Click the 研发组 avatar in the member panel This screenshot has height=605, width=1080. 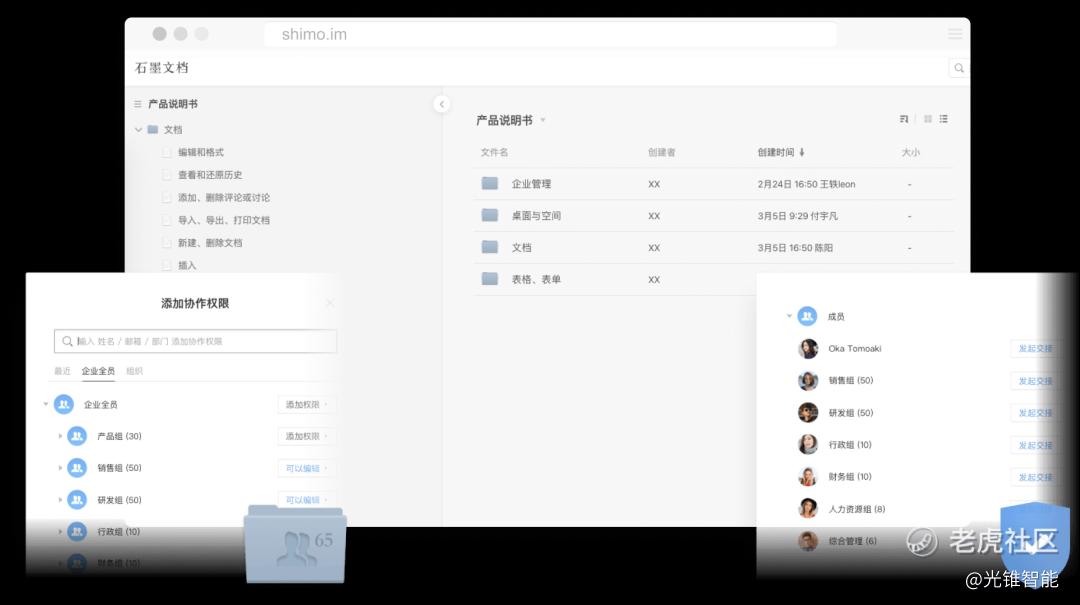click(x=808, y=413)
